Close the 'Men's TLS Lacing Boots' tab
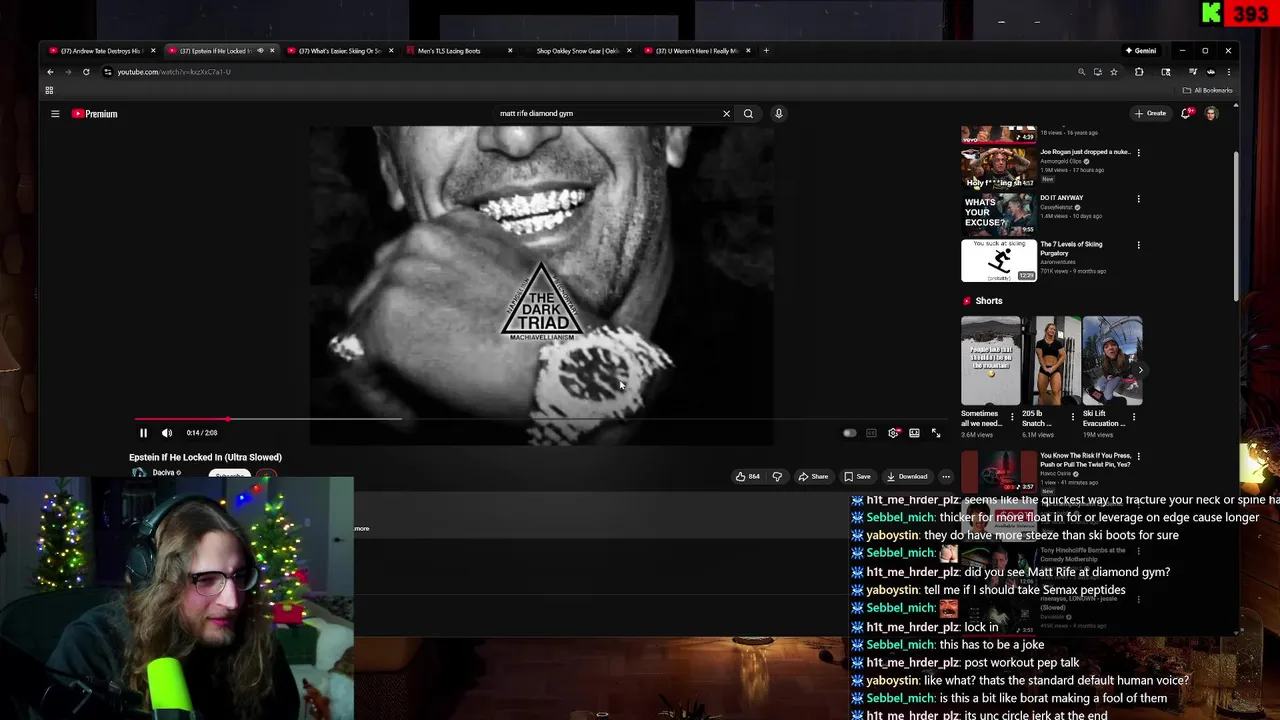The height and width of the screenshot is (720, 1280). click(510, 51)
